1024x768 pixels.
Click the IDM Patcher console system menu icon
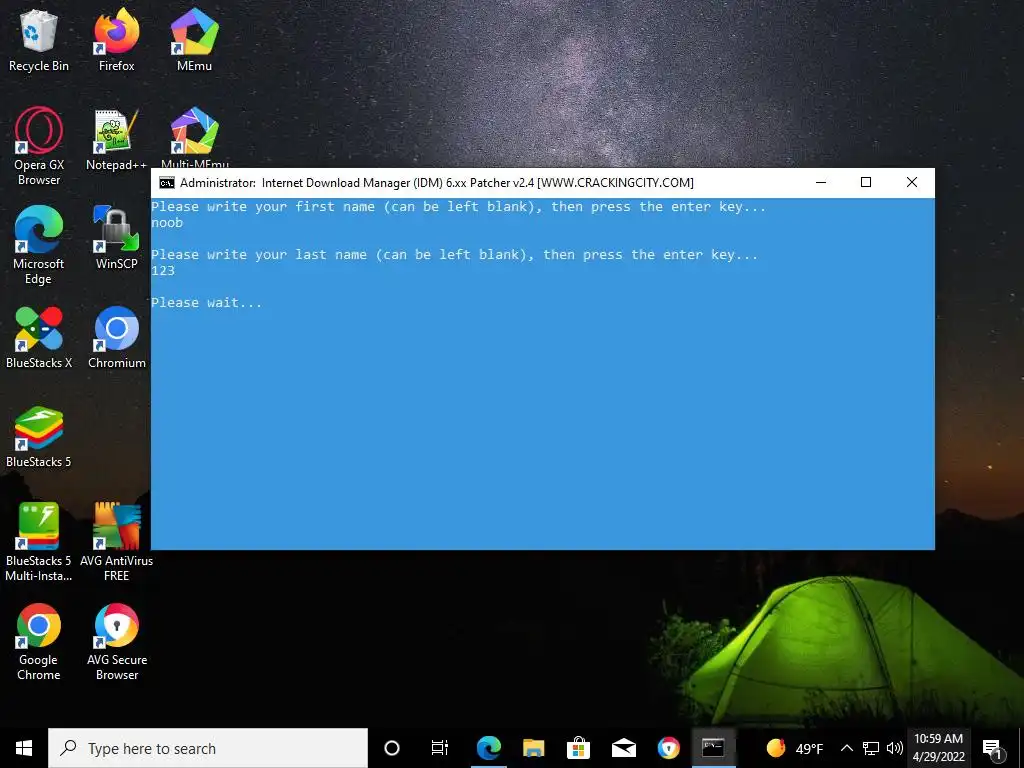[x=167, y=183]
